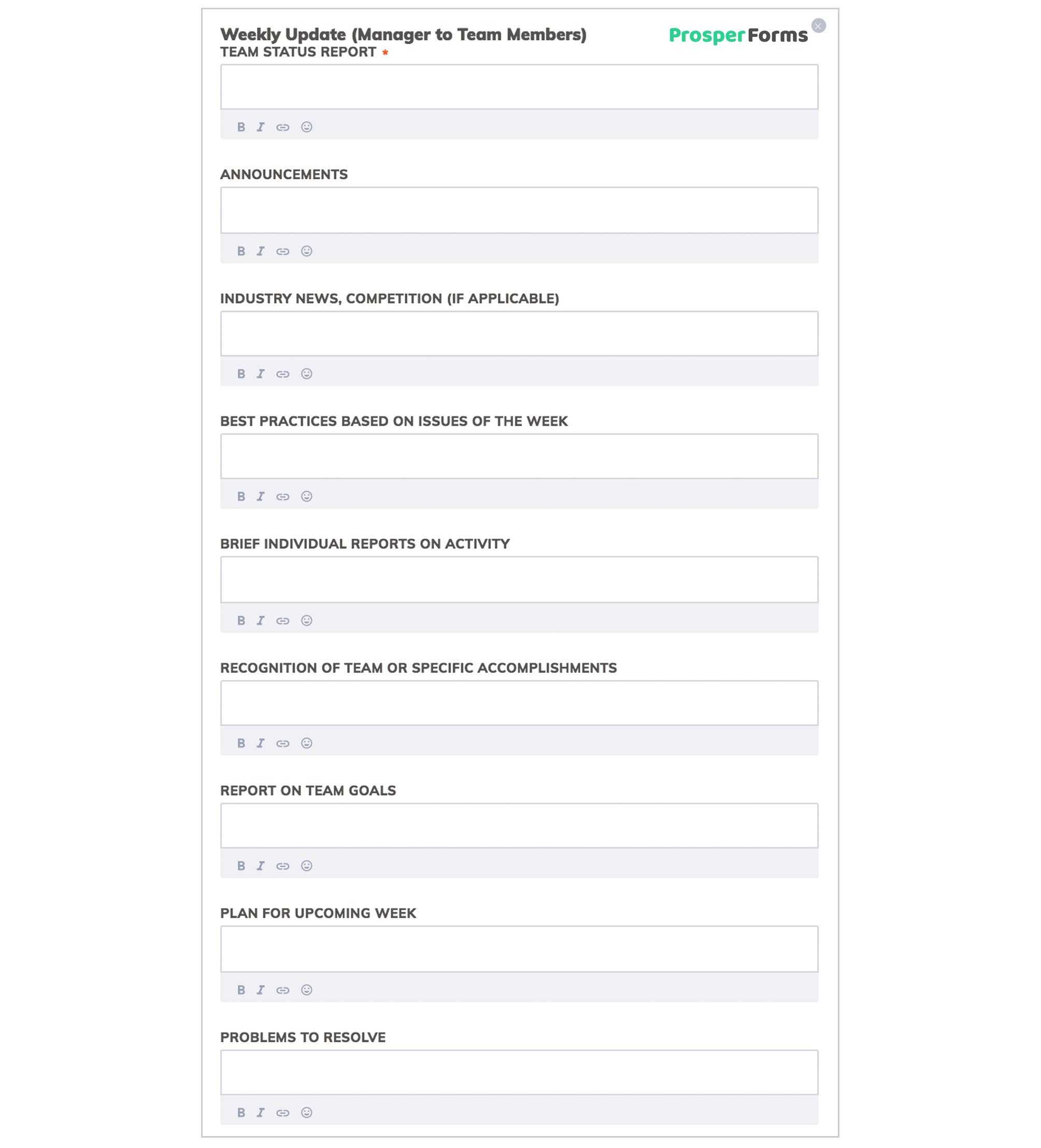Click the Emoji icon in Report on Team Goals

pos(306,866)
